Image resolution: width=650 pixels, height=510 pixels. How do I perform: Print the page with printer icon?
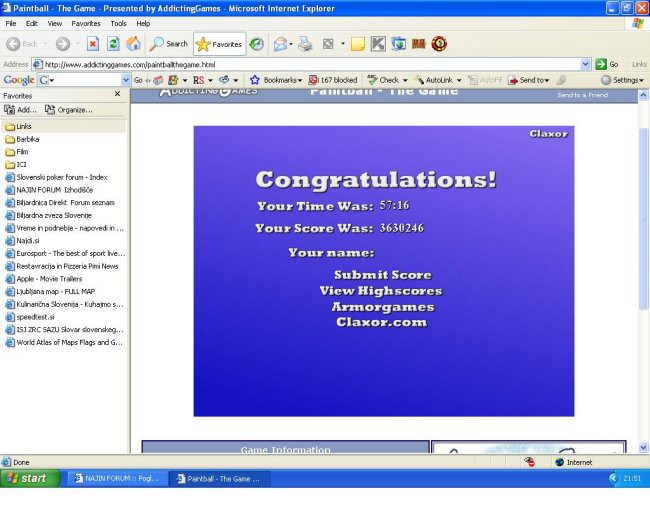tap(305, 44)
